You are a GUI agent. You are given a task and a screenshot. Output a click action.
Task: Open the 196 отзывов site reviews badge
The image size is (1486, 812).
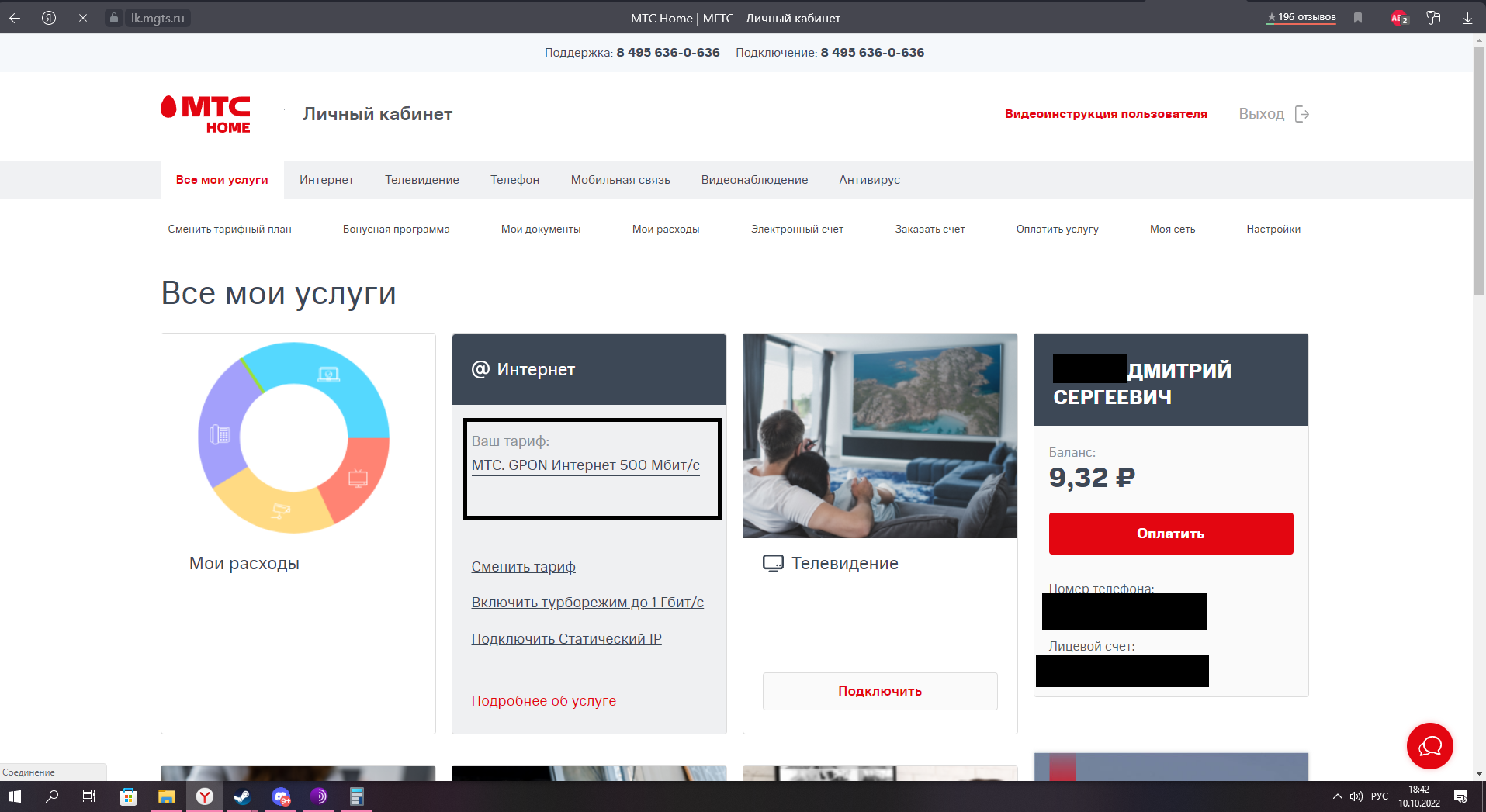[1301, 17]
